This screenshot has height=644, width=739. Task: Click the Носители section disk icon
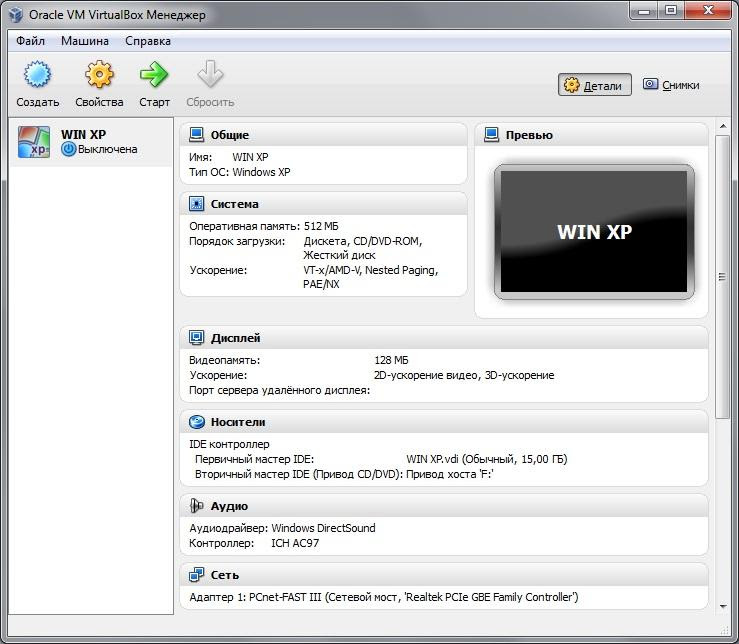click(197, 422)
